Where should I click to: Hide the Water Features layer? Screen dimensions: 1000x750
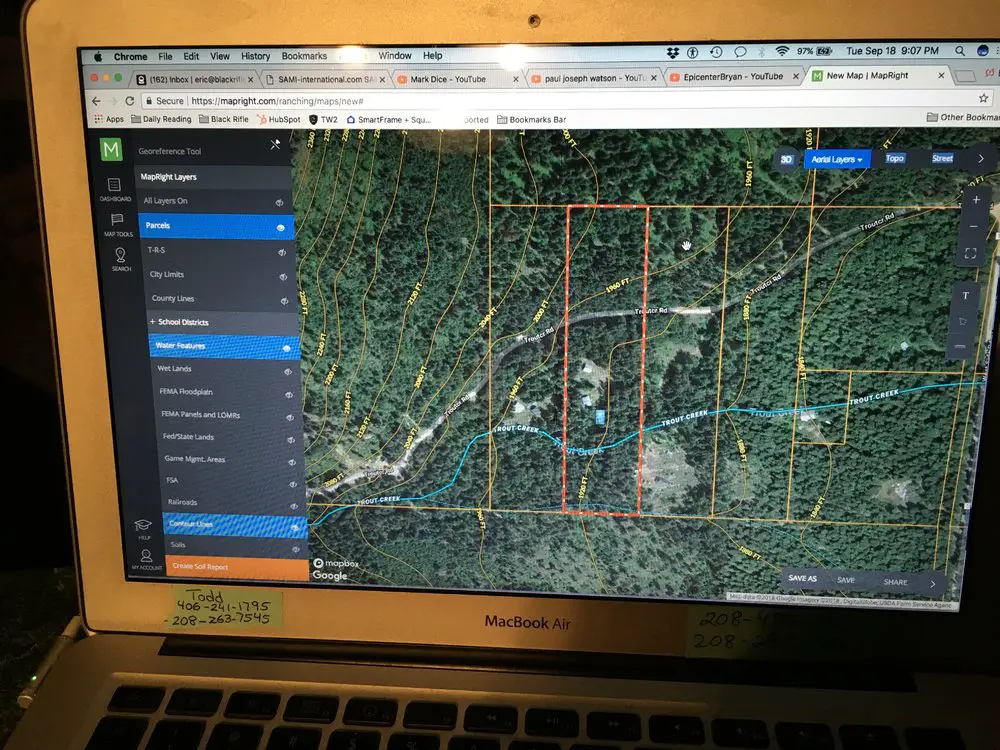coord(286,348)
